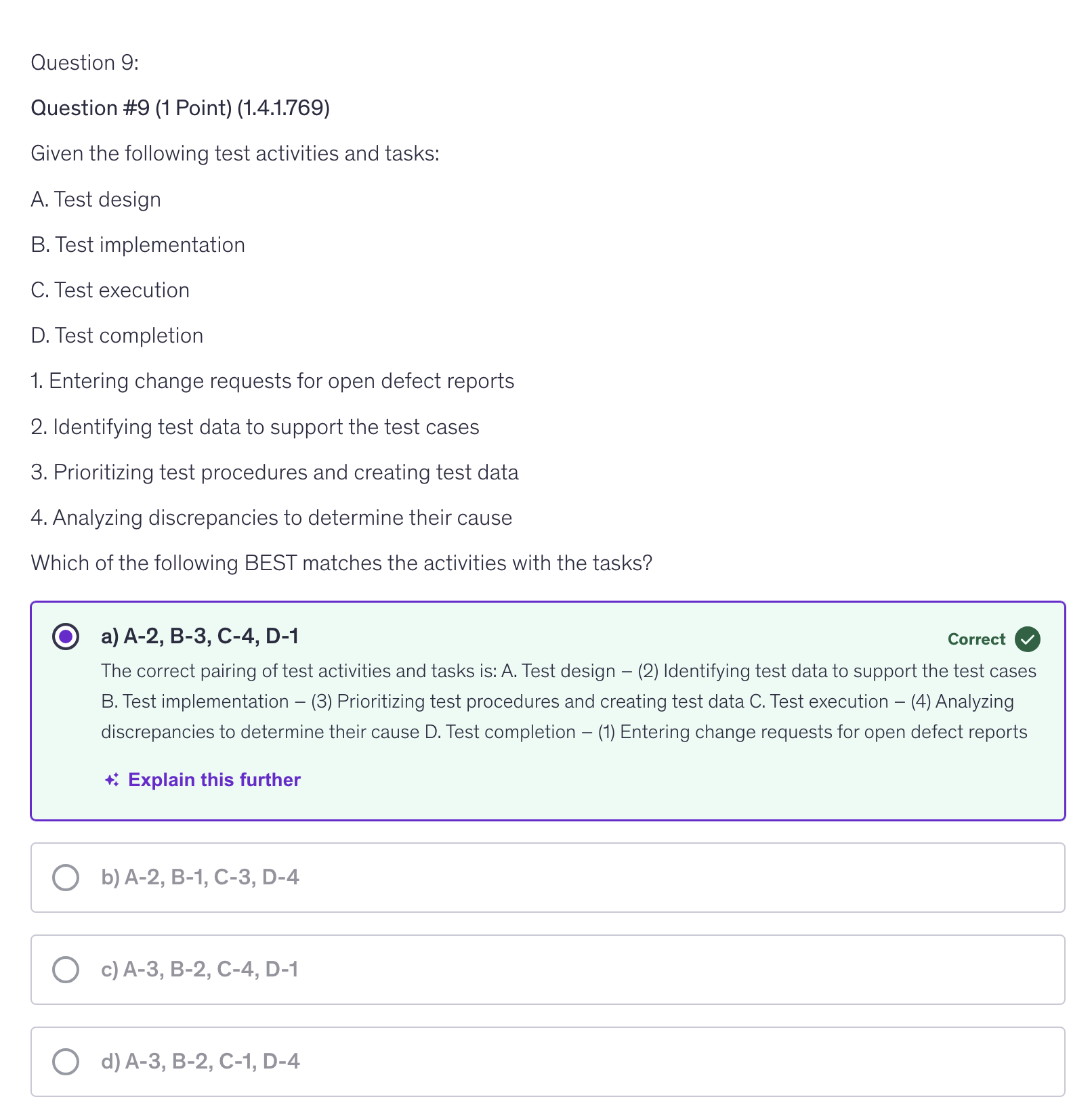This screenshot has width=1092, height=1120.
Task: Choose radio button for option c) A-3, B-2, C-4, D-1
Action: (66, 970)
